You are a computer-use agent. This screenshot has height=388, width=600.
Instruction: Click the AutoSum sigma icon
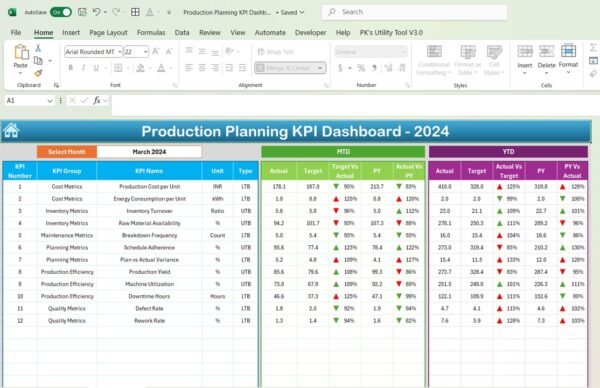tap(593, 48)
